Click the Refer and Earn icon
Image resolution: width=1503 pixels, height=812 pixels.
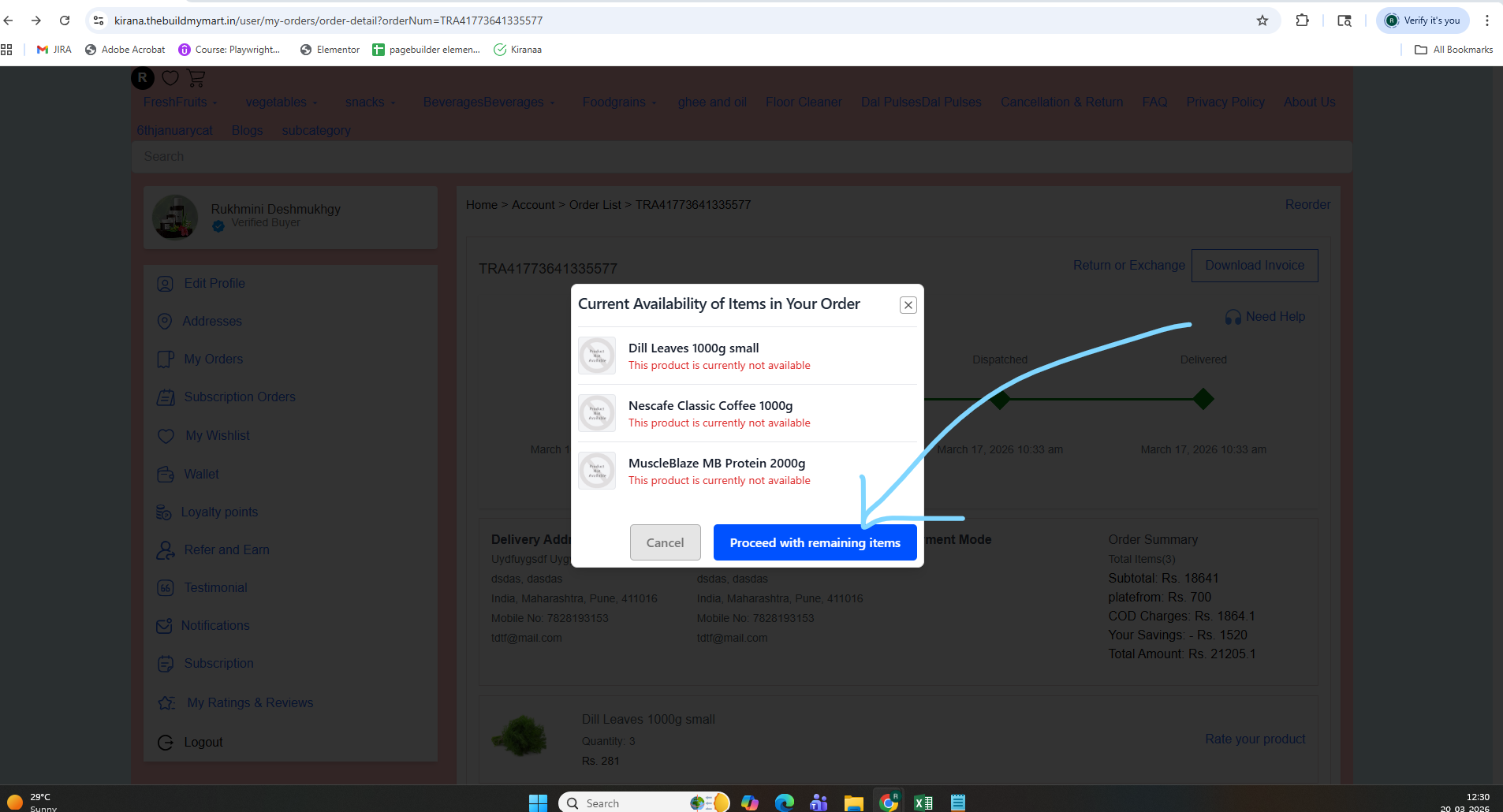166,550
